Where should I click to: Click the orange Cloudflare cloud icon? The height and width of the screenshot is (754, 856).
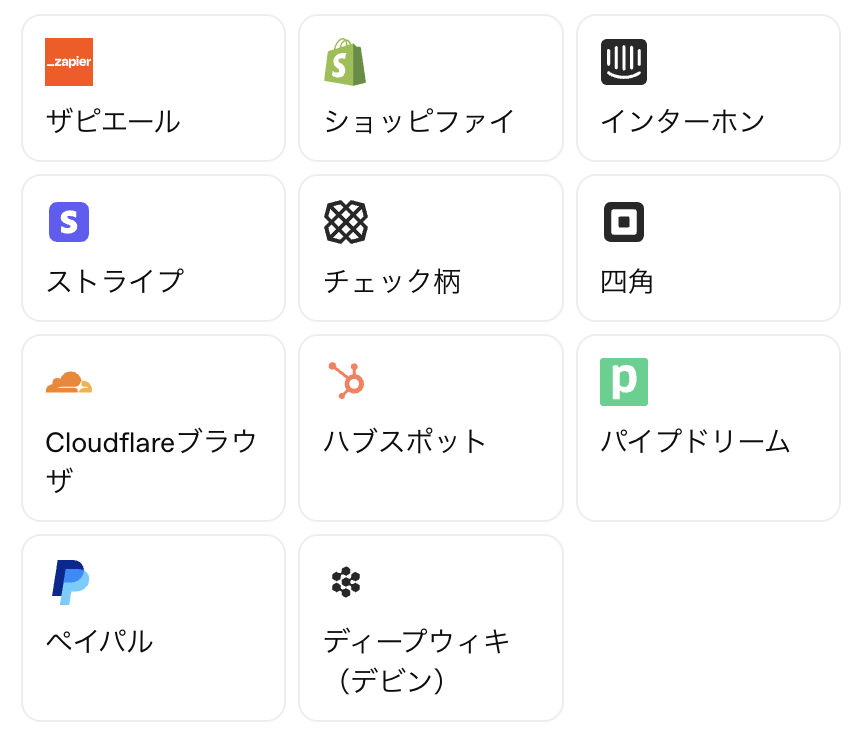(x=69, y=382)
